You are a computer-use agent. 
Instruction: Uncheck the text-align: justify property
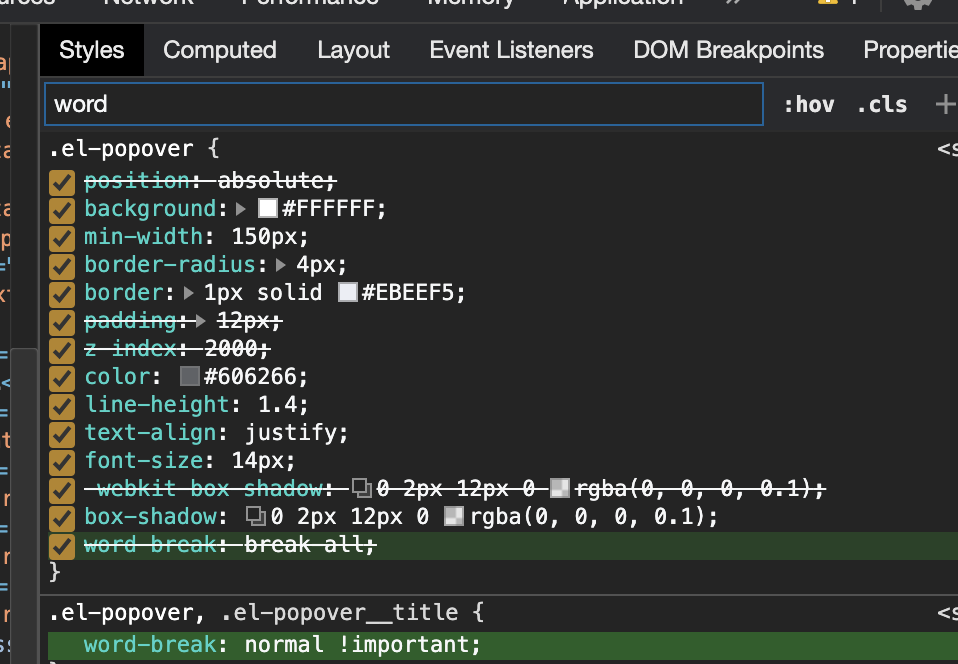pos(62,434)
